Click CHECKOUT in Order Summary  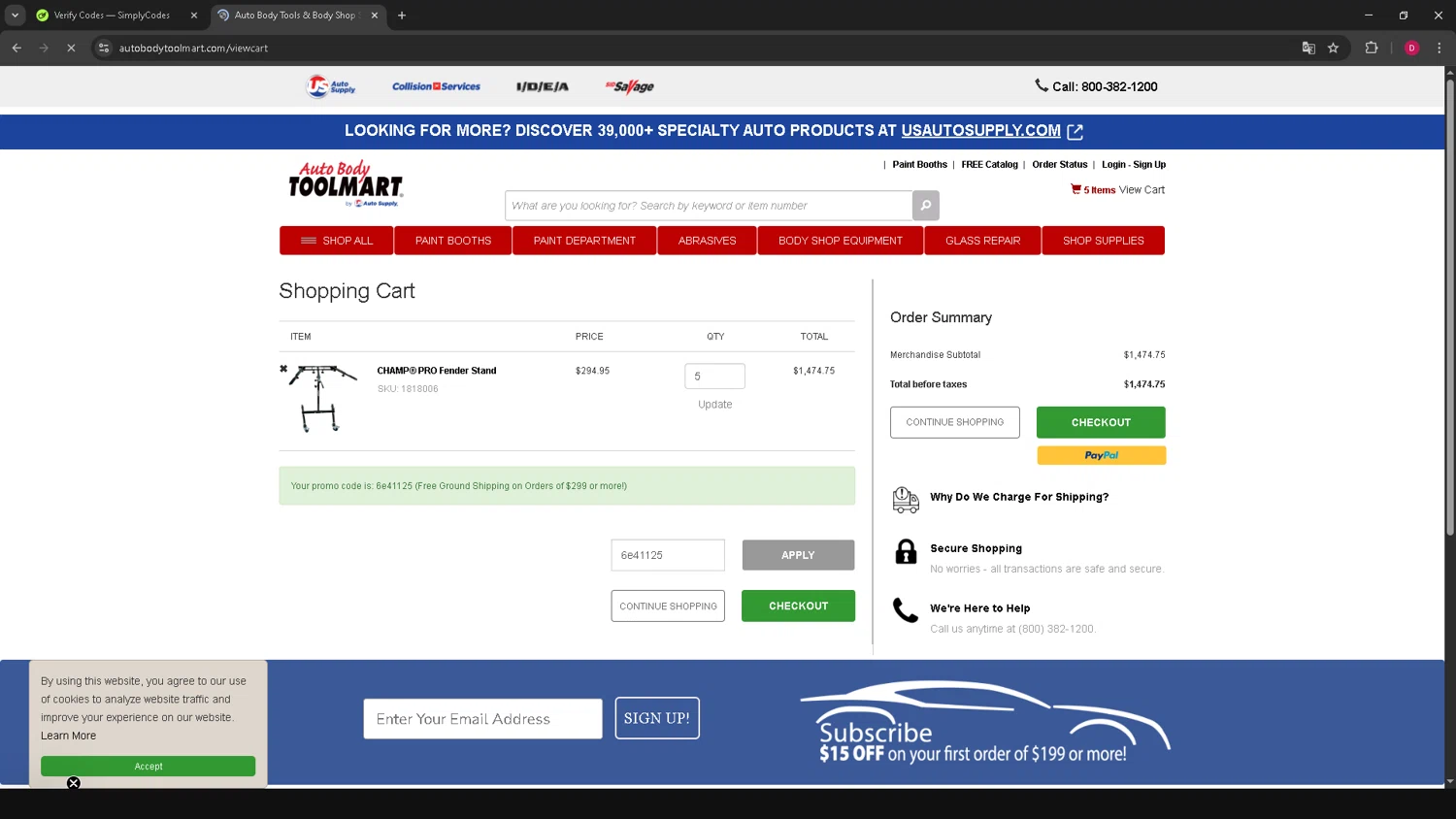point(1101,422)
